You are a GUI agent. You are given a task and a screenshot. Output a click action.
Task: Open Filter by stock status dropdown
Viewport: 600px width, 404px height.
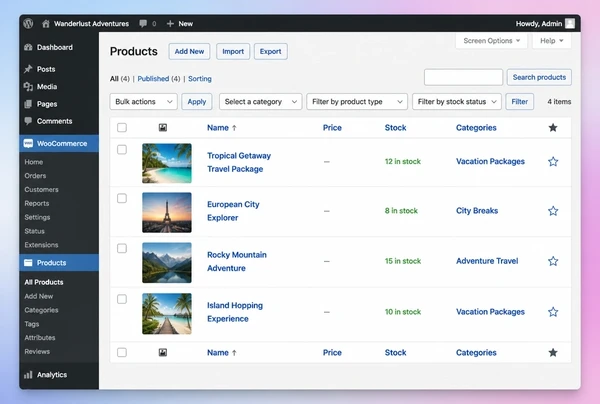tap(457, 102)
